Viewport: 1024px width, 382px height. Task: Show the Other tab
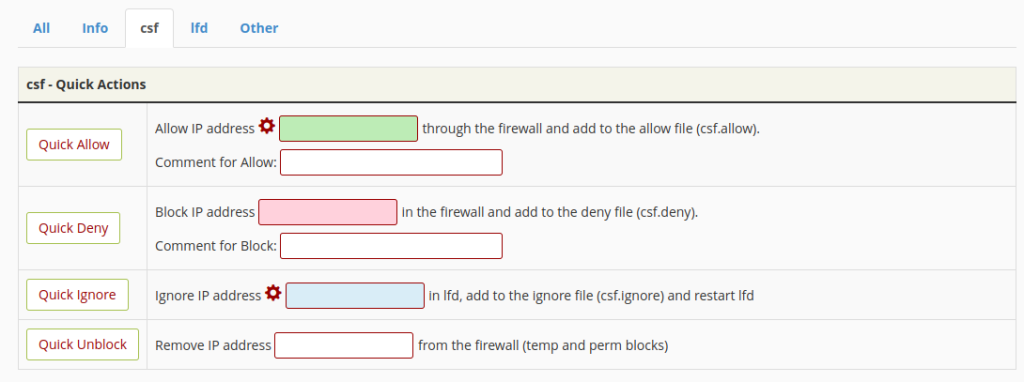pos(259,28)
